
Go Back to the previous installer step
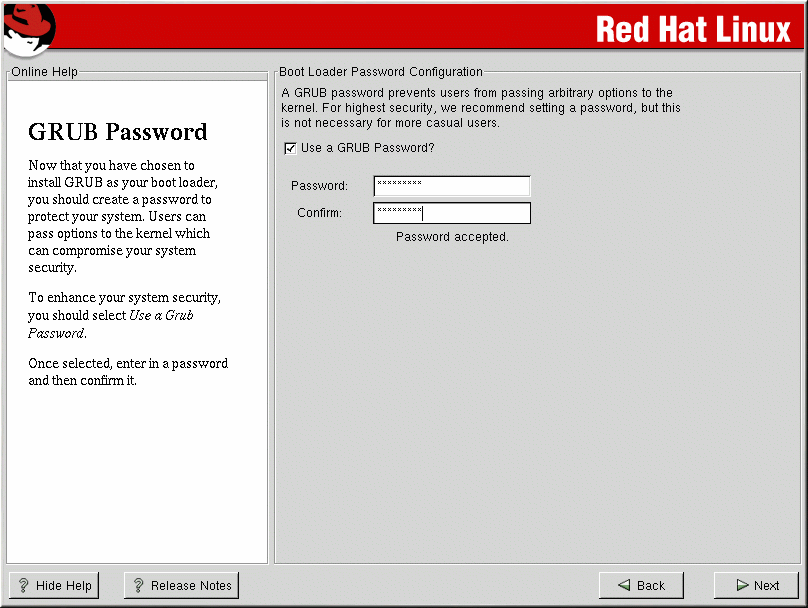pos(640,586)
